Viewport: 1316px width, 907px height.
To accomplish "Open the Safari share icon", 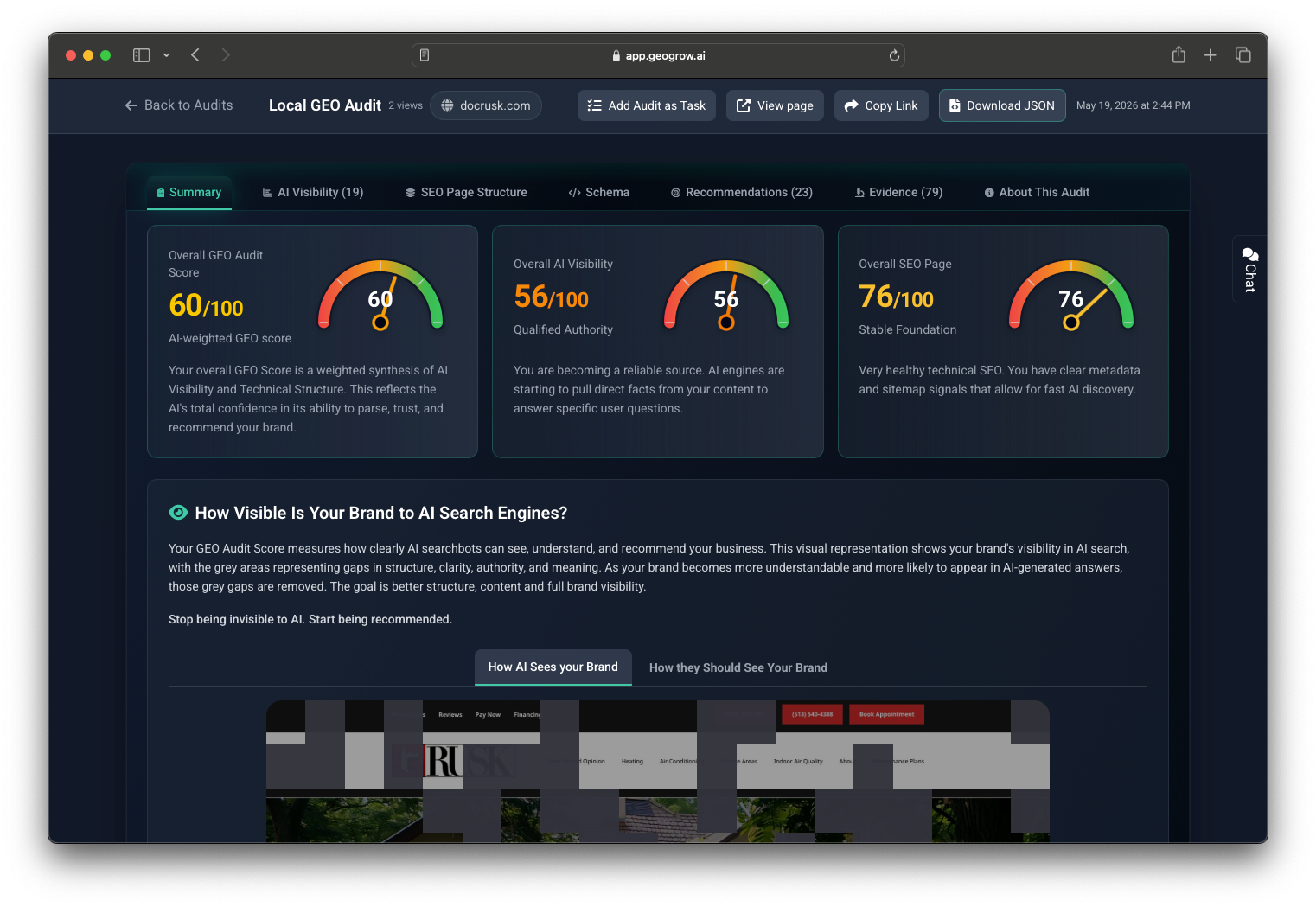I will coord(1179,54).
